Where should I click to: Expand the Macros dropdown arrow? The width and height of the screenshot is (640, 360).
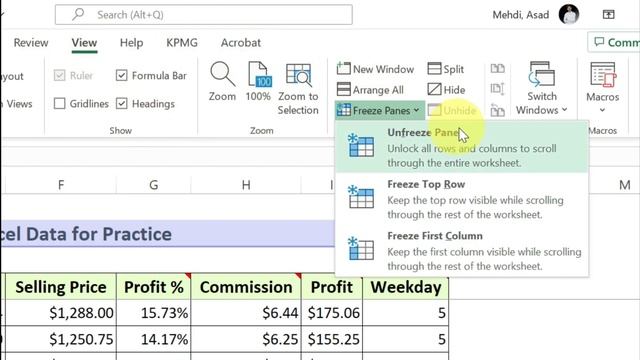tap(602, 110)
